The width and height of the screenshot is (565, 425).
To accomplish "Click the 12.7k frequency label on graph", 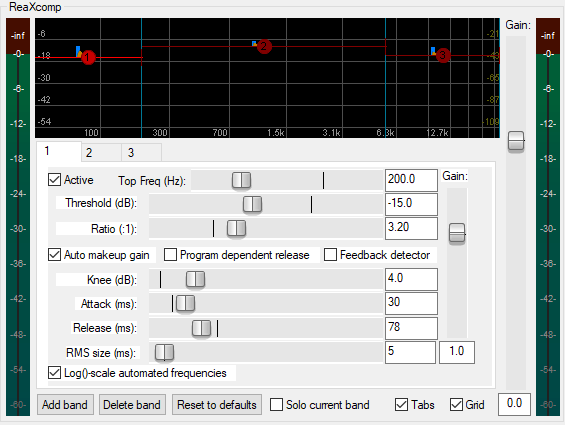I will pos(437,133).
